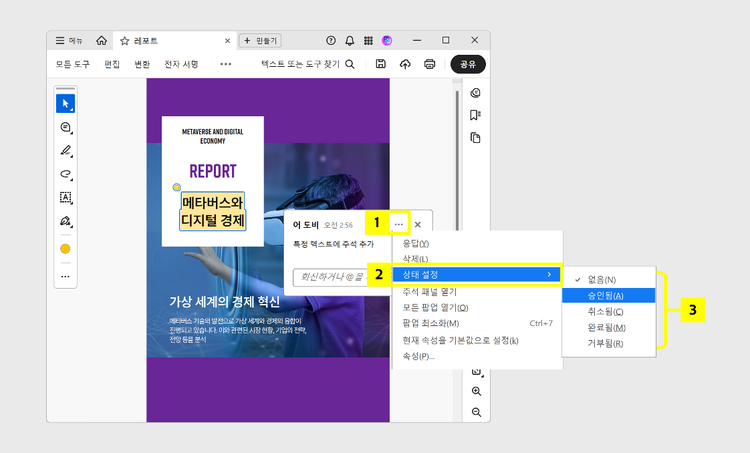Open comment options ellipsis in popup
The image size is (750, 453).
(x=399, y=224)
